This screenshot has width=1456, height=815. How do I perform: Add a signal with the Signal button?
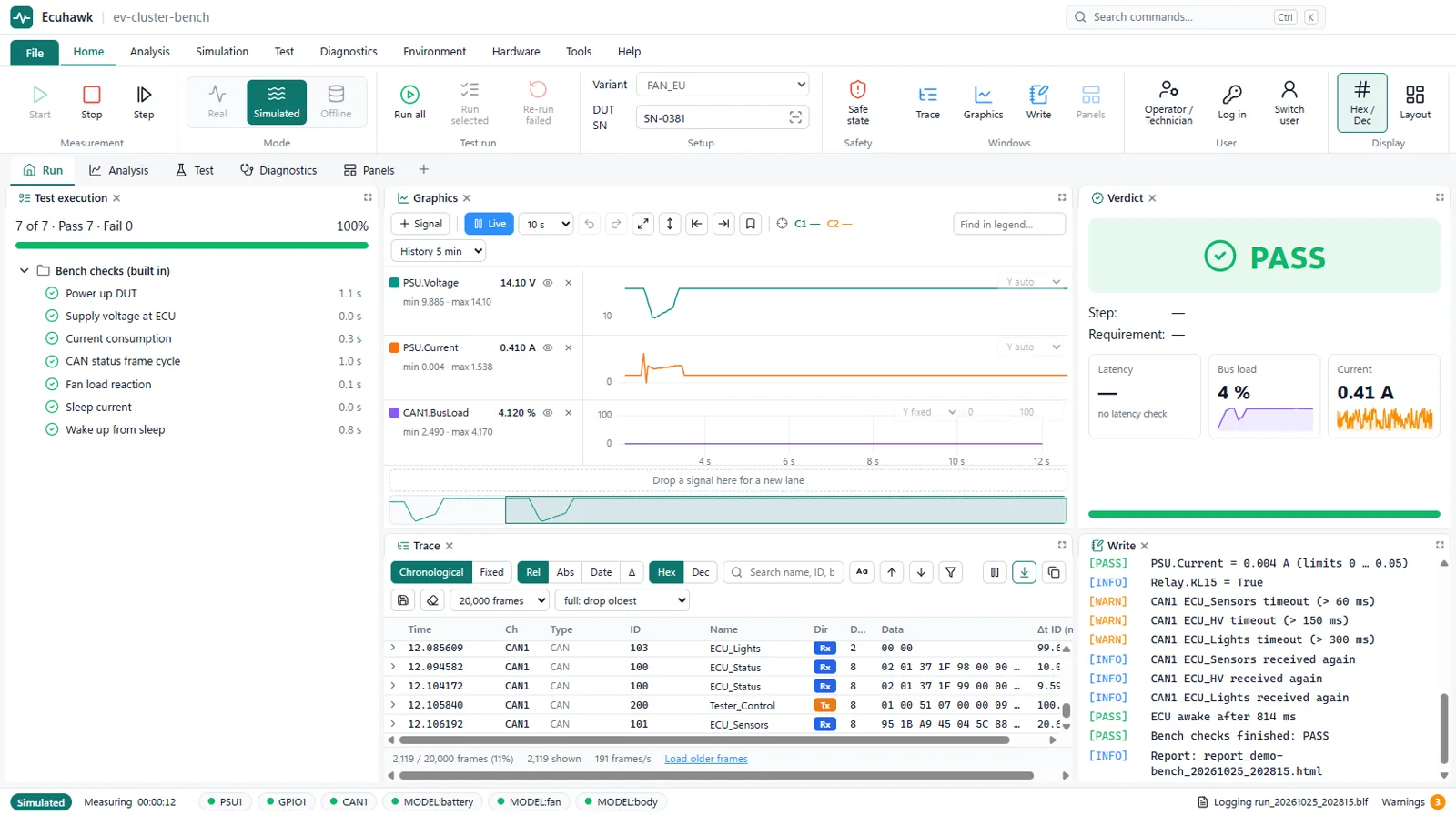click(420, 224)
